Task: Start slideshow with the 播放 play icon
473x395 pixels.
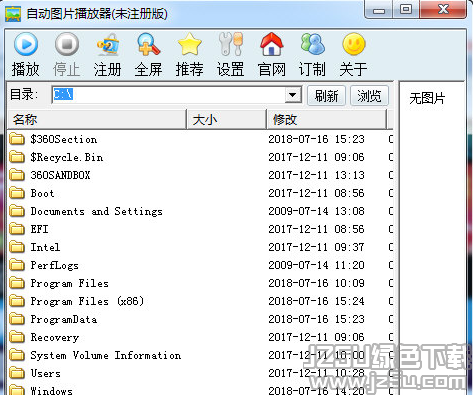Action: (x=26, y=44)
